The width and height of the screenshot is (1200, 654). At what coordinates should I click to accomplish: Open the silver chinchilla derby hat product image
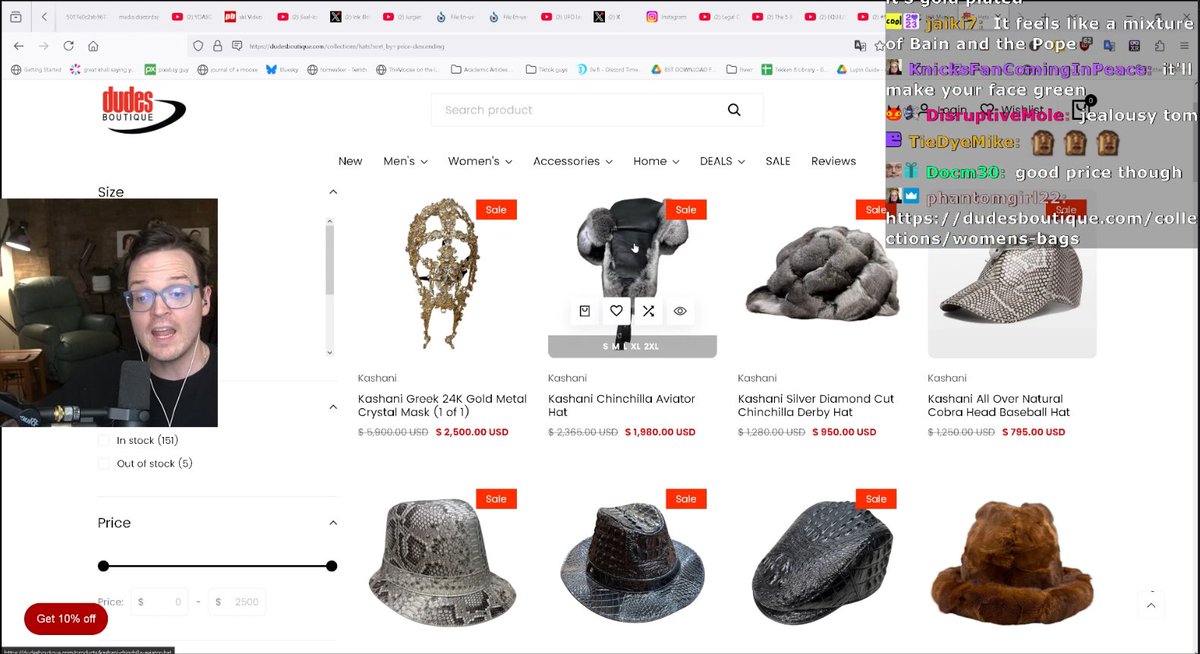click(x=822, y=273)
